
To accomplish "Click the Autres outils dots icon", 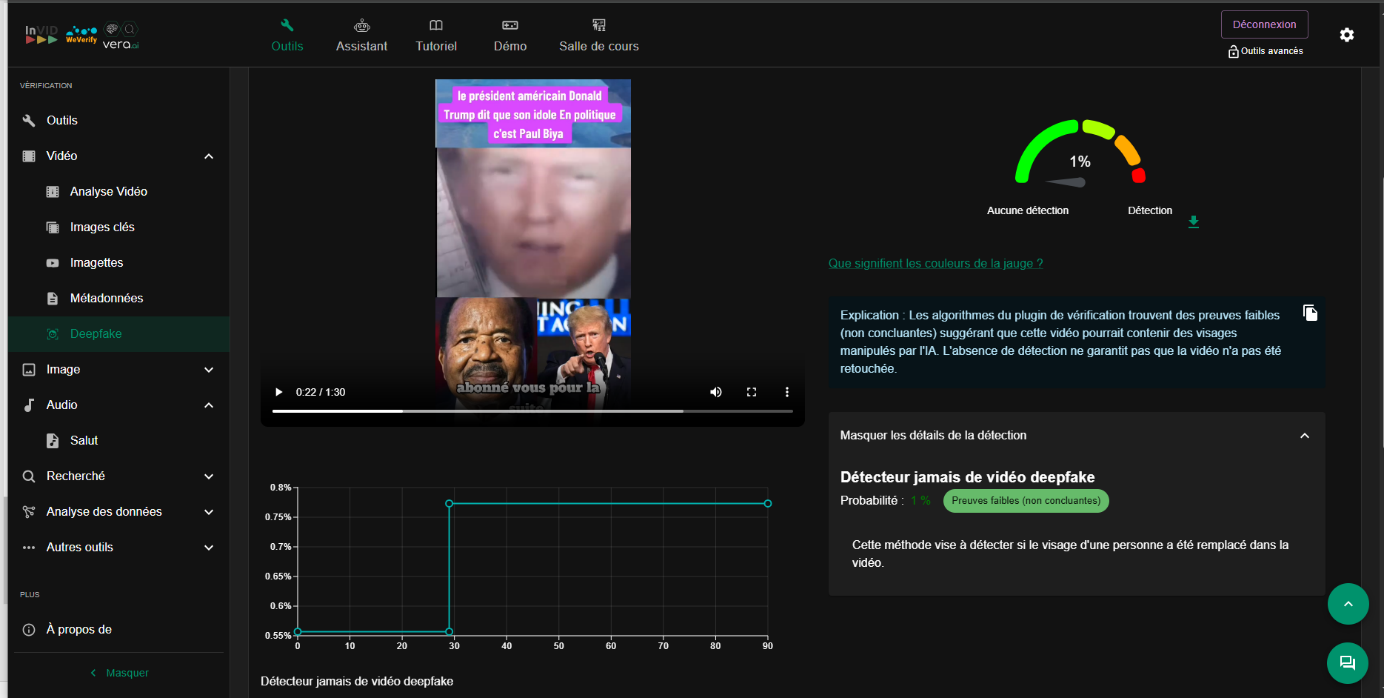I will point(29,547).
